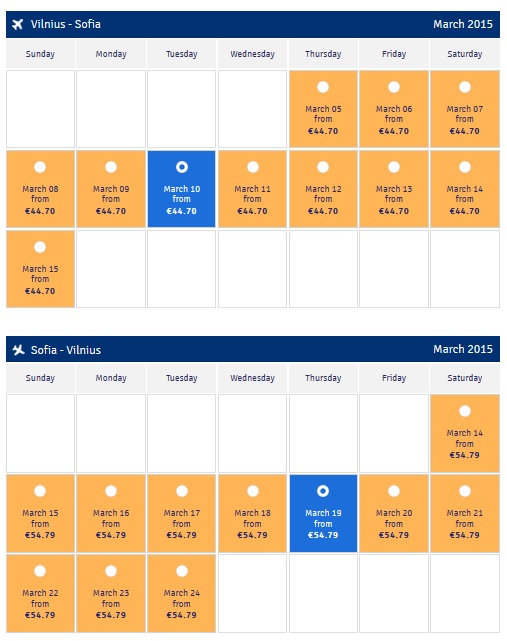This screenshot has height=641, width=507.
Task: Choose return March 24 radio button
Action: (182, 571)
